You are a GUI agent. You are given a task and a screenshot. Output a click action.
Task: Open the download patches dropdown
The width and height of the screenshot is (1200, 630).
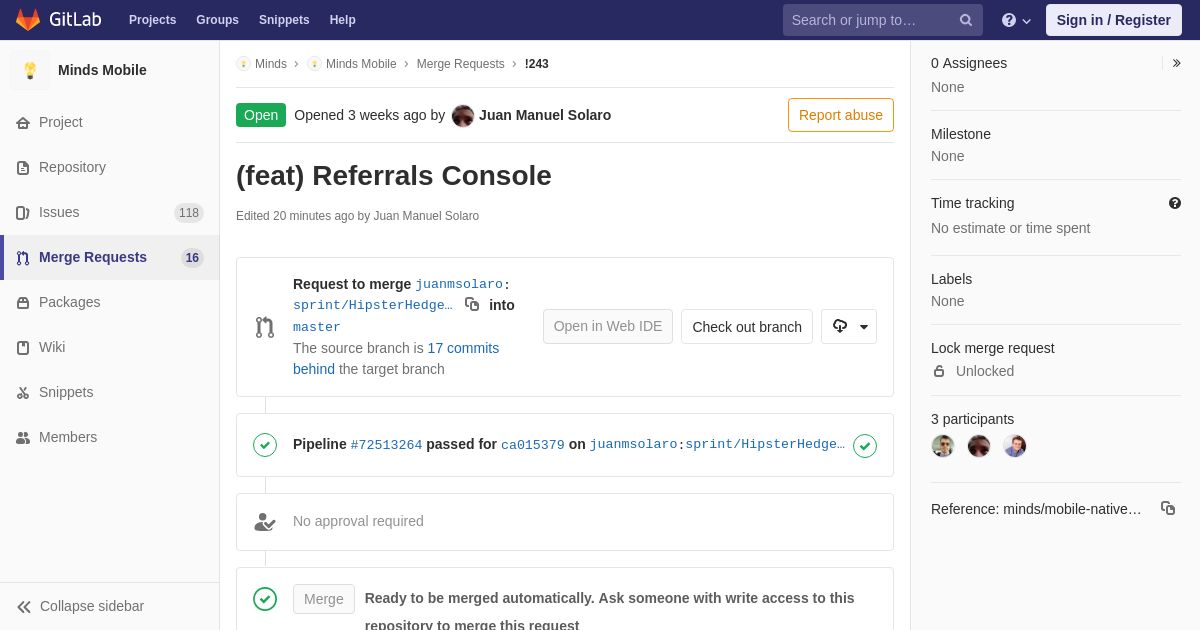[849, 326]
